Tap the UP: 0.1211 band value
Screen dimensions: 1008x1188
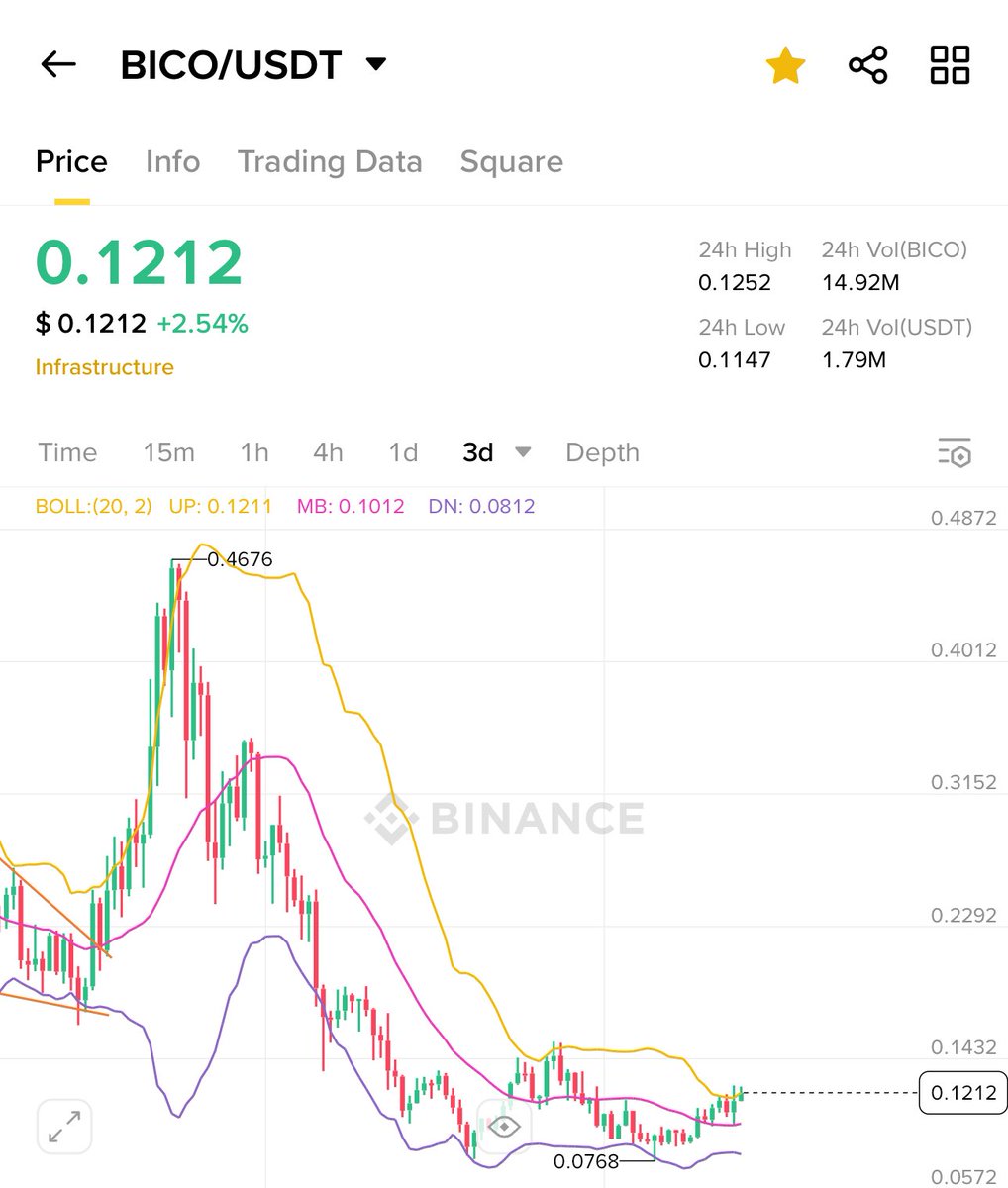(220, 506)
